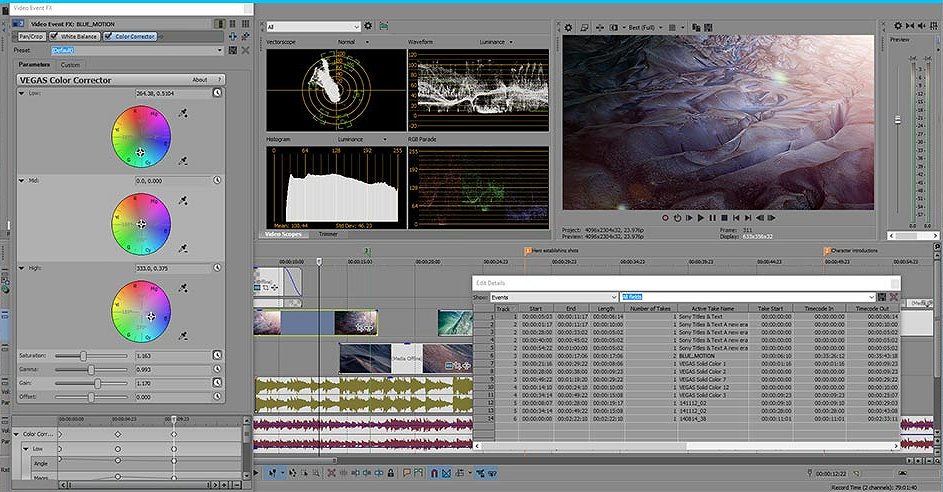This screenshot has height=492, width=943.
Task: Collapse Color Corr keyframe lane tree
Action: pyautogui.click(x=16, y=434)
